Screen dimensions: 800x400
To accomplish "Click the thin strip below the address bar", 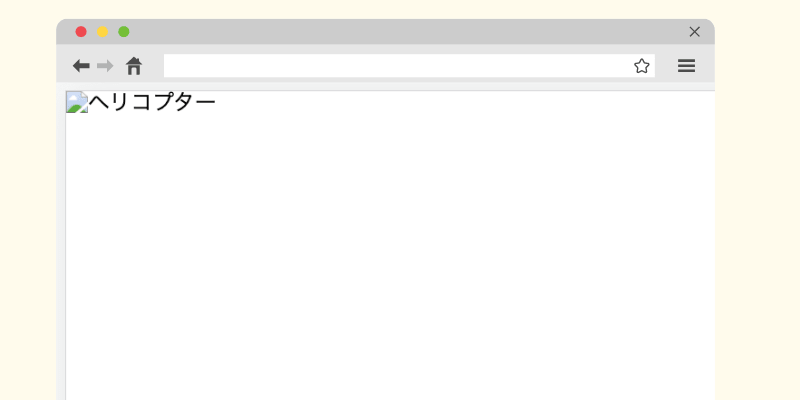I will click(x=385, y=84).
